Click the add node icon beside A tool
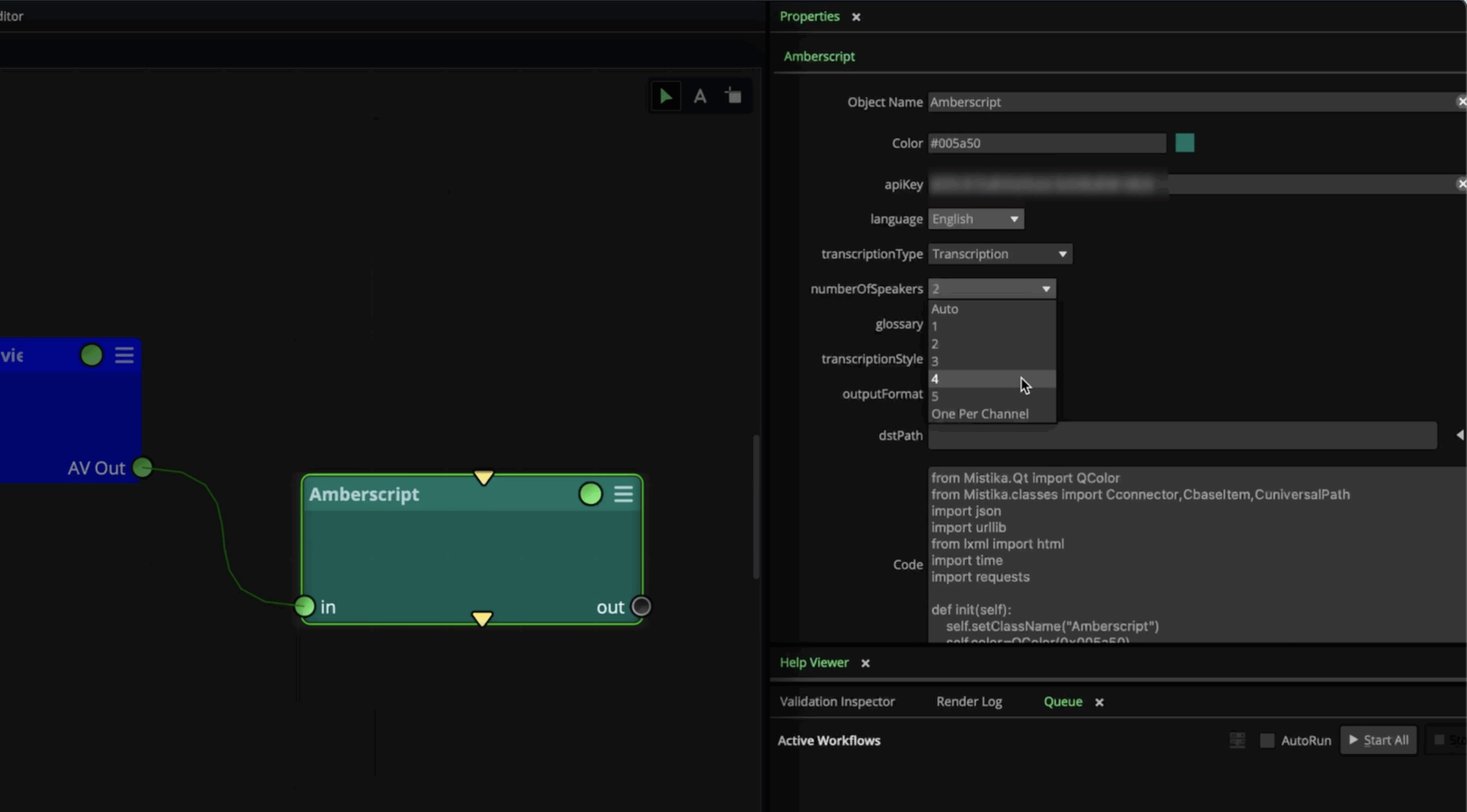Screen dimensions: 1467x812 tap(733, 96)
